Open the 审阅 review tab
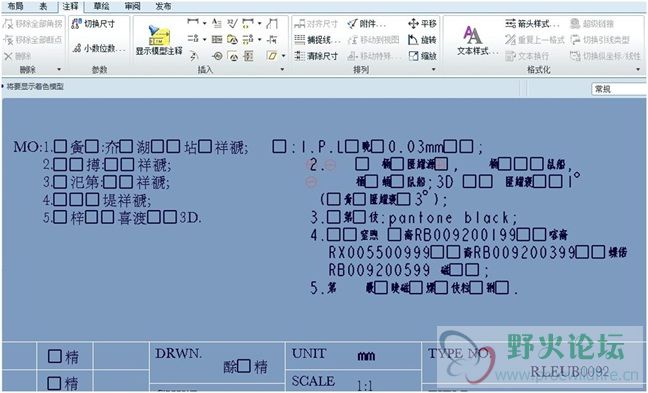Screen dimensions: 648x393 (x=133, y=6)
